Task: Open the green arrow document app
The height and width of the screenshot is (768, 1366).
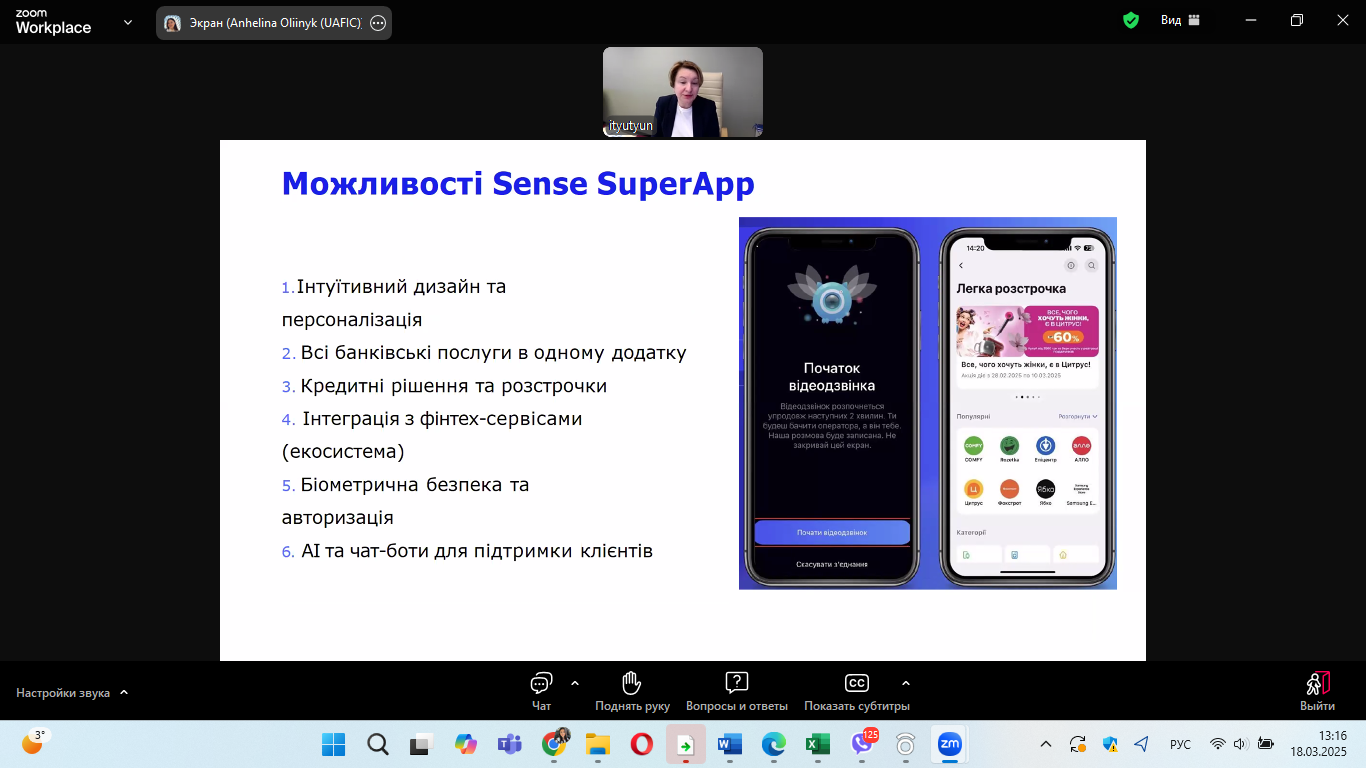Action: pyautogui.click(x=686, y=744)
